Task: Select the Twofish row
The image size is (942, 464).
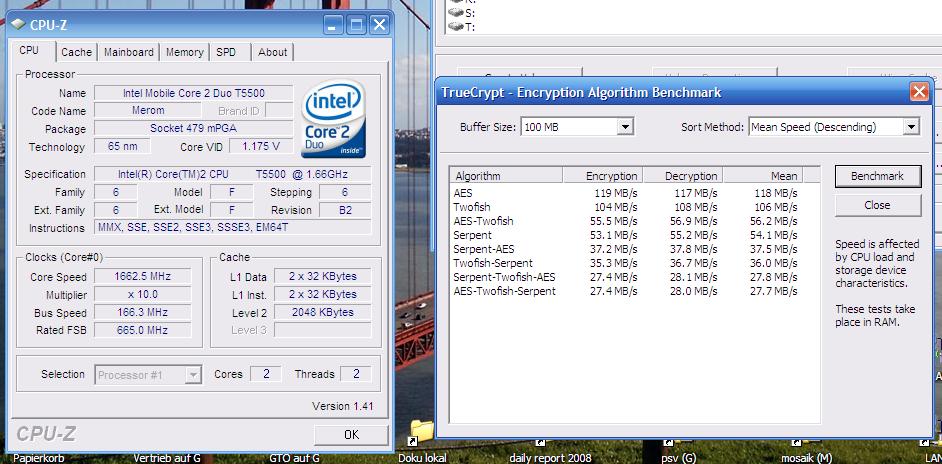Action: [x=626, y=207]
